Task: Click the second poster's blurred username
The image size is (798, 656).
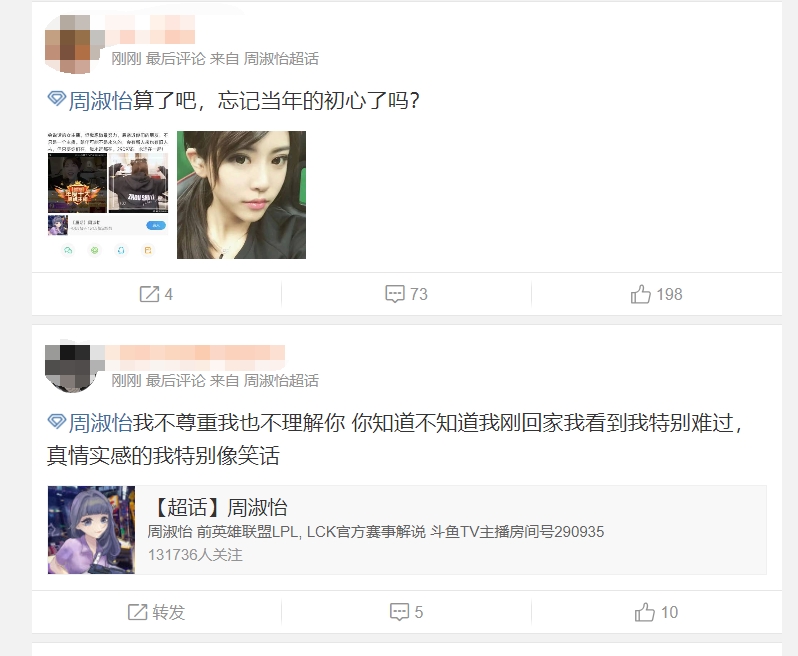Action: coord(195,353)
